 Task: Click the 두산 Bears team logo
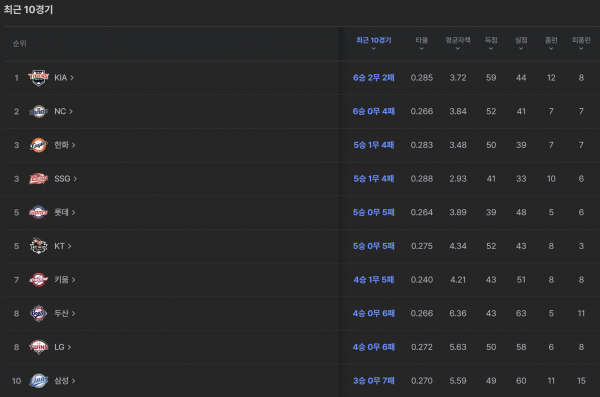[39, 314]
